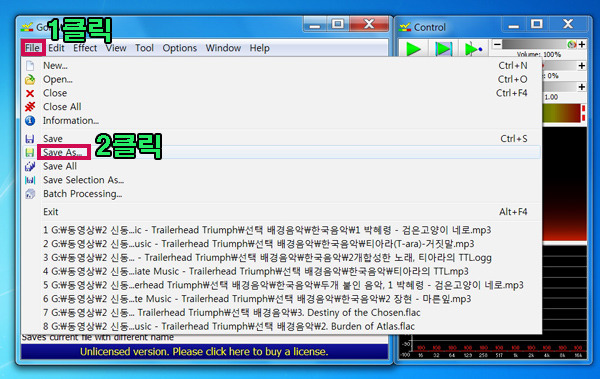
Task: Open recent file 4 티아라의 TTL.mp3
Action: 281,271
